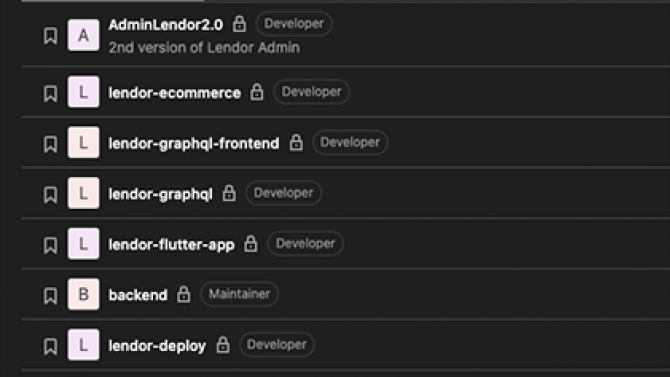Bookmark the backend project
The height and width of the screenshot is (377, 670).
(50, 295)
